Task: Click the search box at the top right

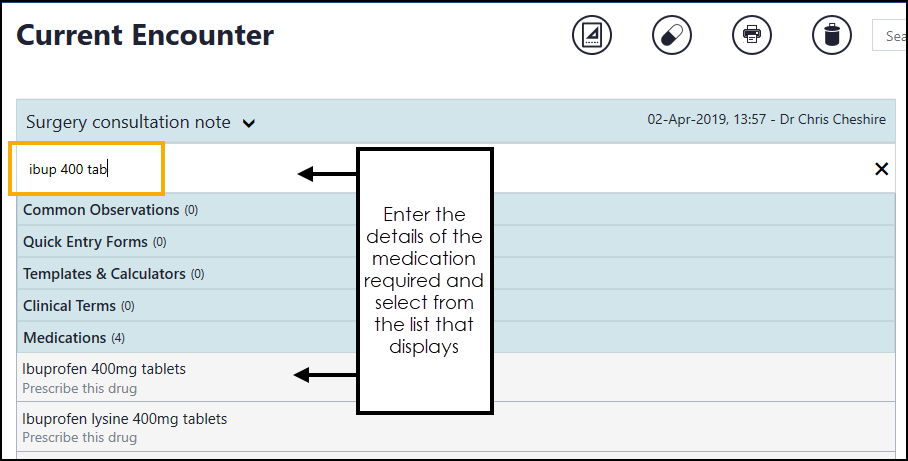Action: pyautogui.click(x=892, y=36)
